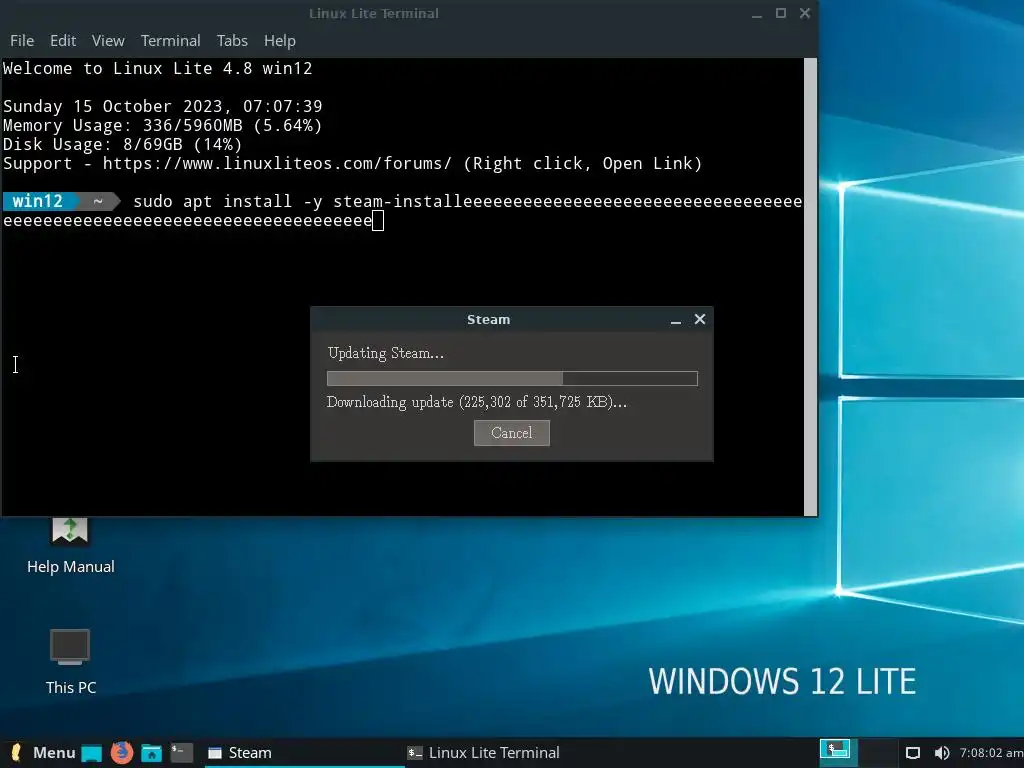Open the View menu in terminal
This screenshot has width=1024, height=768.
pyautogui.click(x=108, y=40)
